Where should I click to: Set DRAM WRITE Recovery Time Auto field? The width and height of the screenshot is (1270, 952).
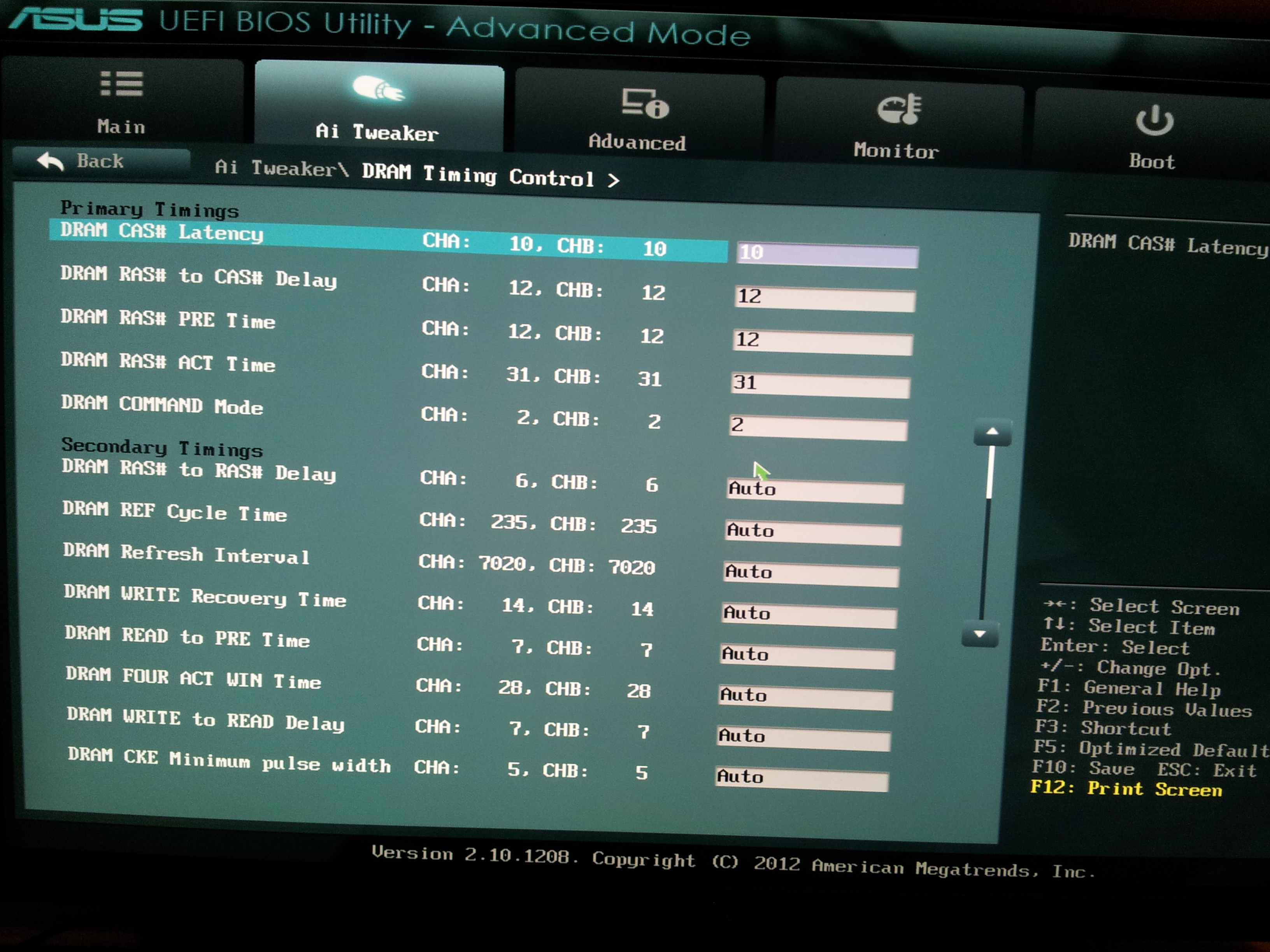pos(809,616)
